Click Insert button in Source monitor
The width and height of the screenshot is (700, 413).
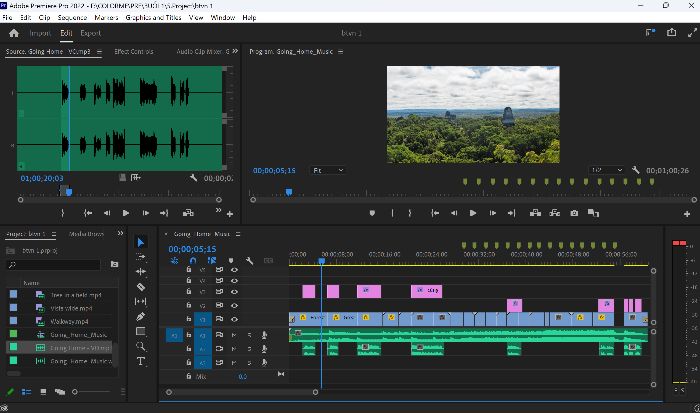coord(188,213)
